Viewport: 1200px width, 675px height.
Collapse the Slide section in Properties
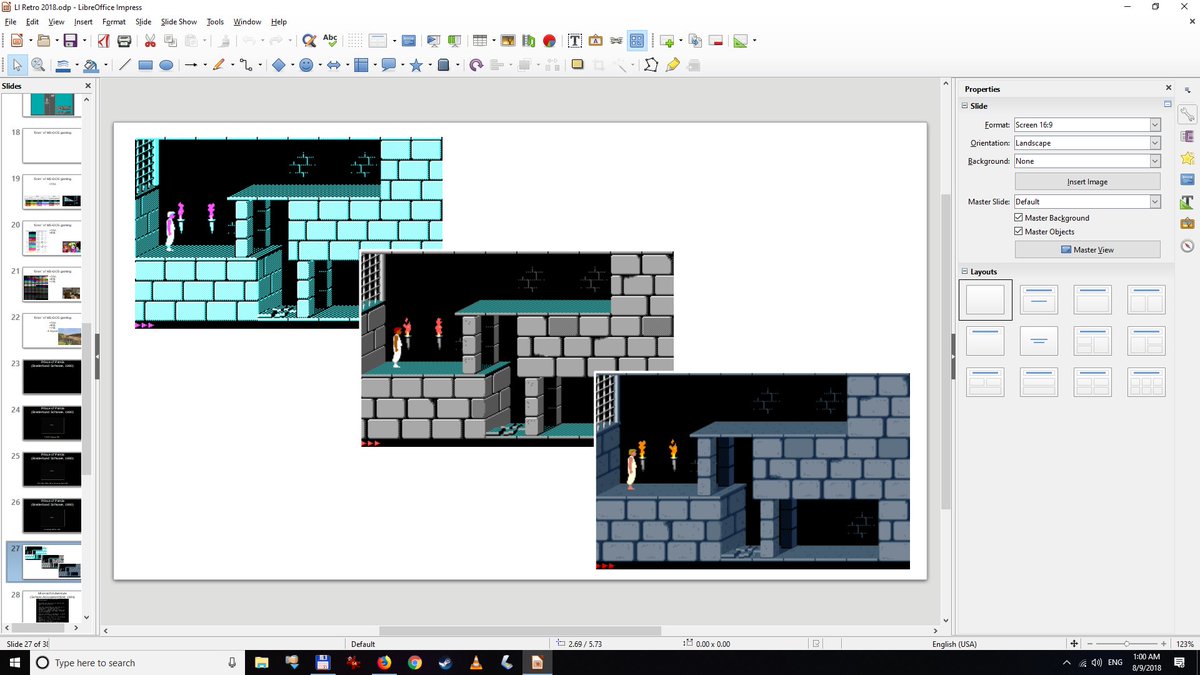965,106
